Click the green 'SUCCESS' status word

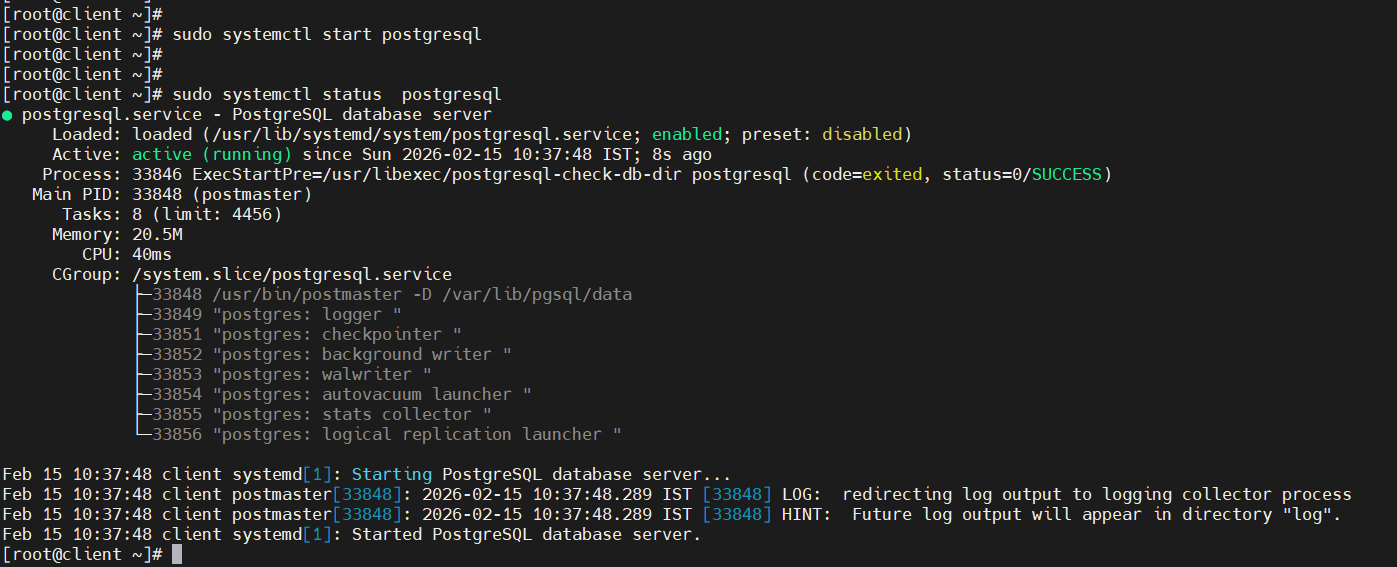1066,174
